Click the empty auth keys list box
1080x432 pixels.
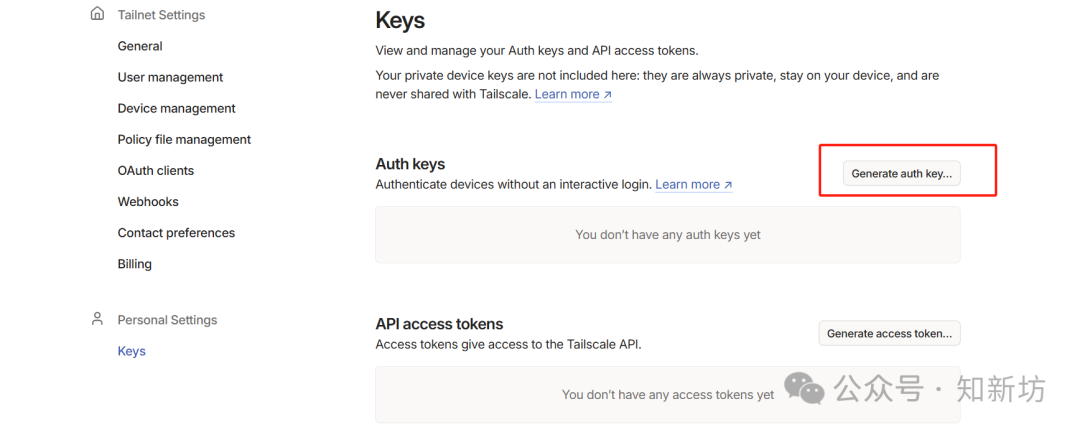point(667,235)
